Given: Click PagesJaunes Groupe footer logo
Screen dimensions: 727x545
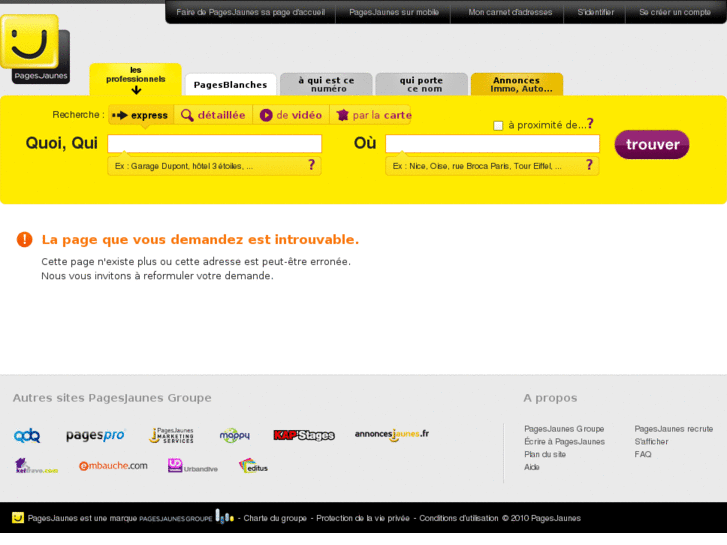Looking at the screenshot, I should pos(186,517).
